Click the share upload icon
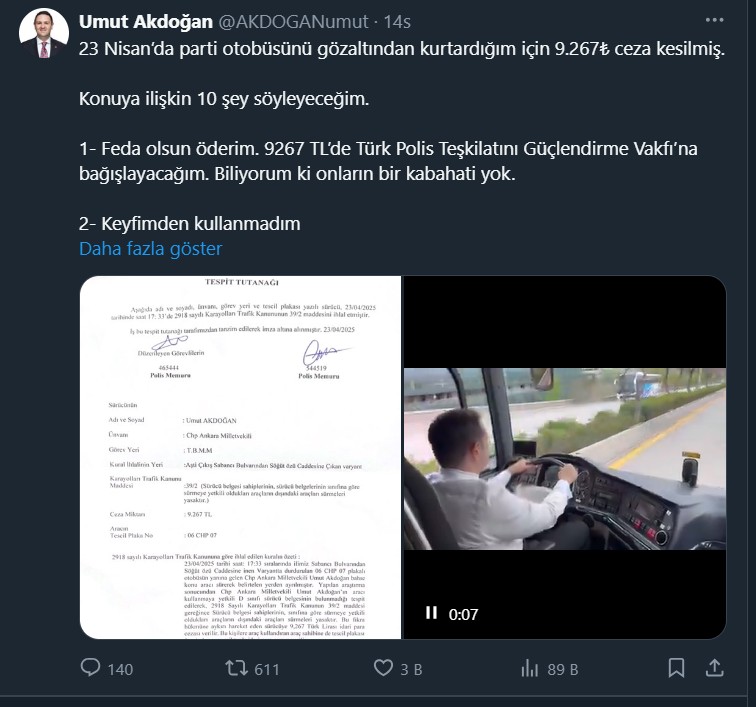756x707 pixels. click(715, 668)
